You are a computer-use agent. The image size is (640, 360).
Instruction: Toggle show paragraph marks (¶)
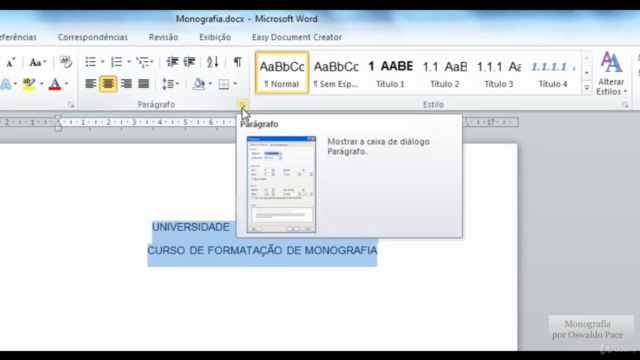(237, 62)
